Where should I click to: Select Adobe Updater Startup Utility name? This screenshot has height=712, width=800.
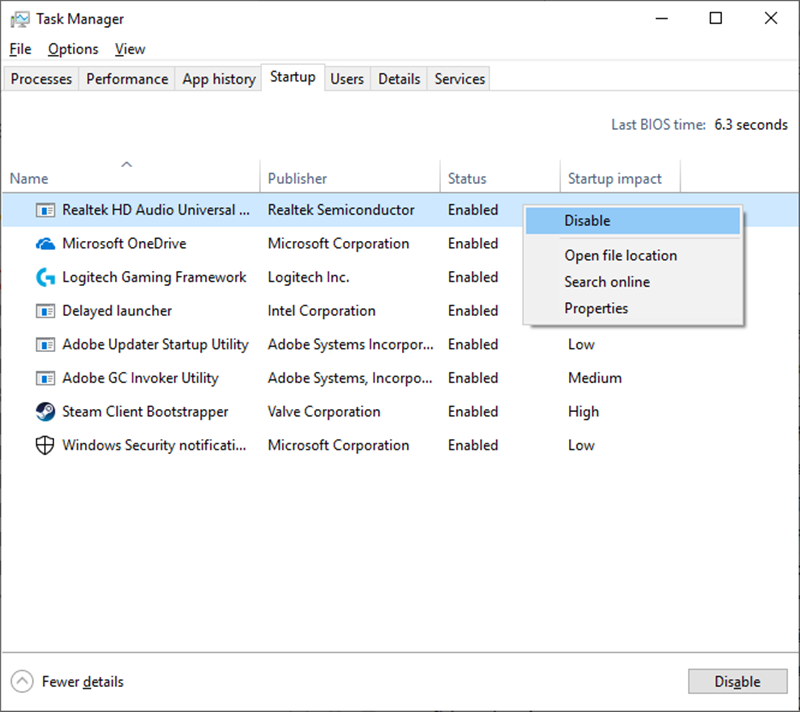(x=155, y=345)
